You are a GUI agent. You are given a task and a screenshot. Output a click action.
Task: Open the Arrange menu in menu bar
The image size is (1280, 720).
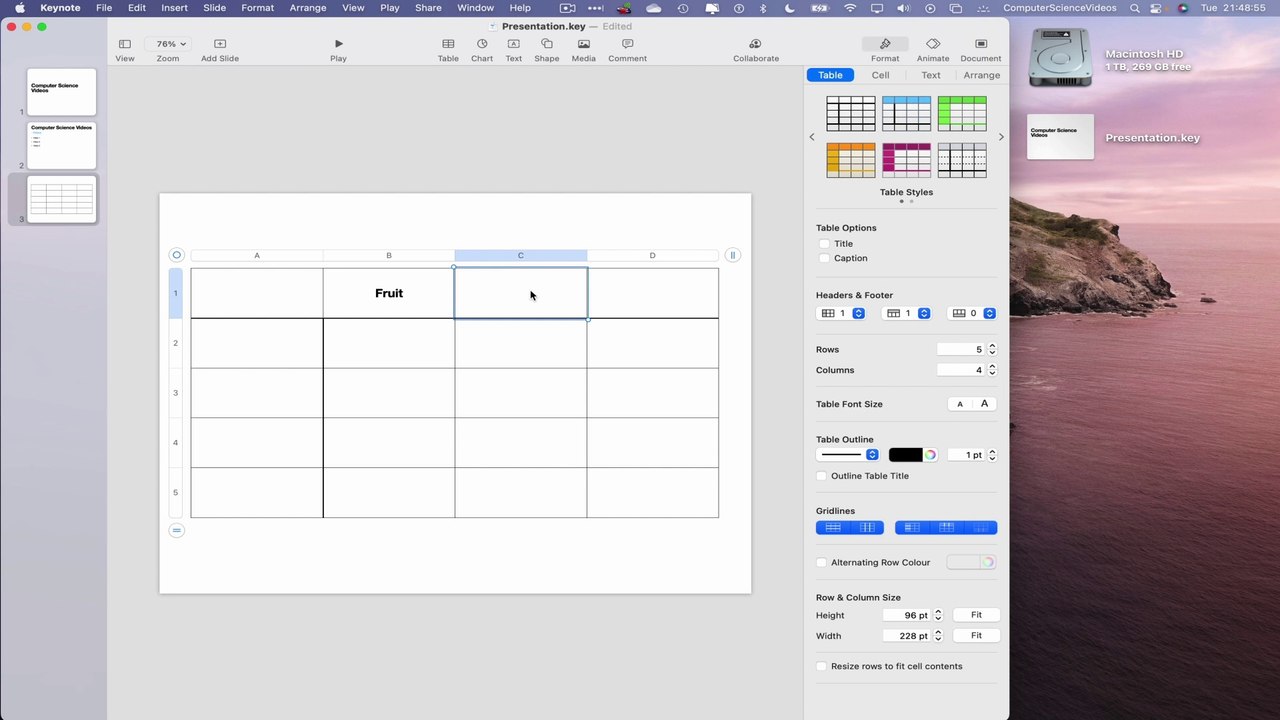pyautogui.click(x=308, y=8)
